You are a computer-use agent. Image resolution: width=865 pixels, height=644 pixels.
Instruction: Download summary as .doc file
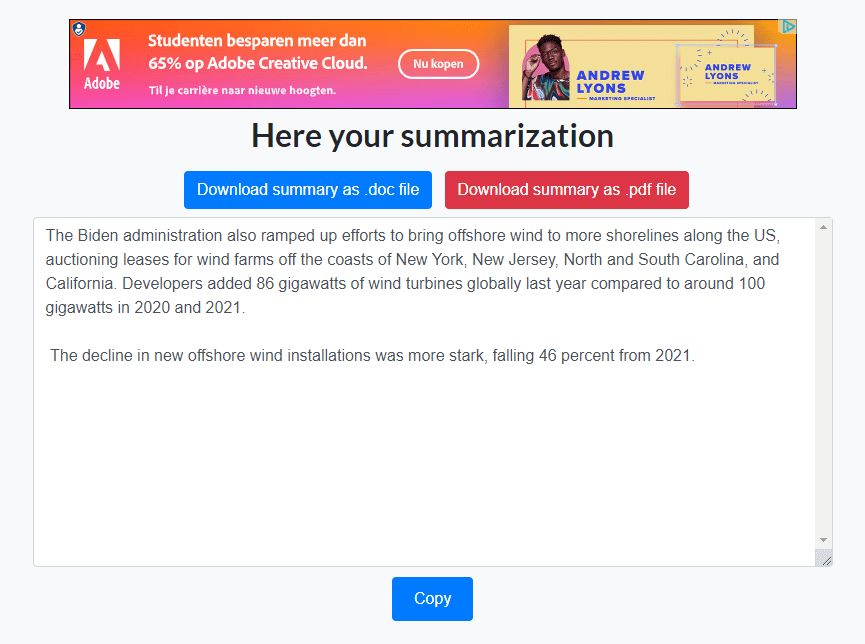click(307, 190)
